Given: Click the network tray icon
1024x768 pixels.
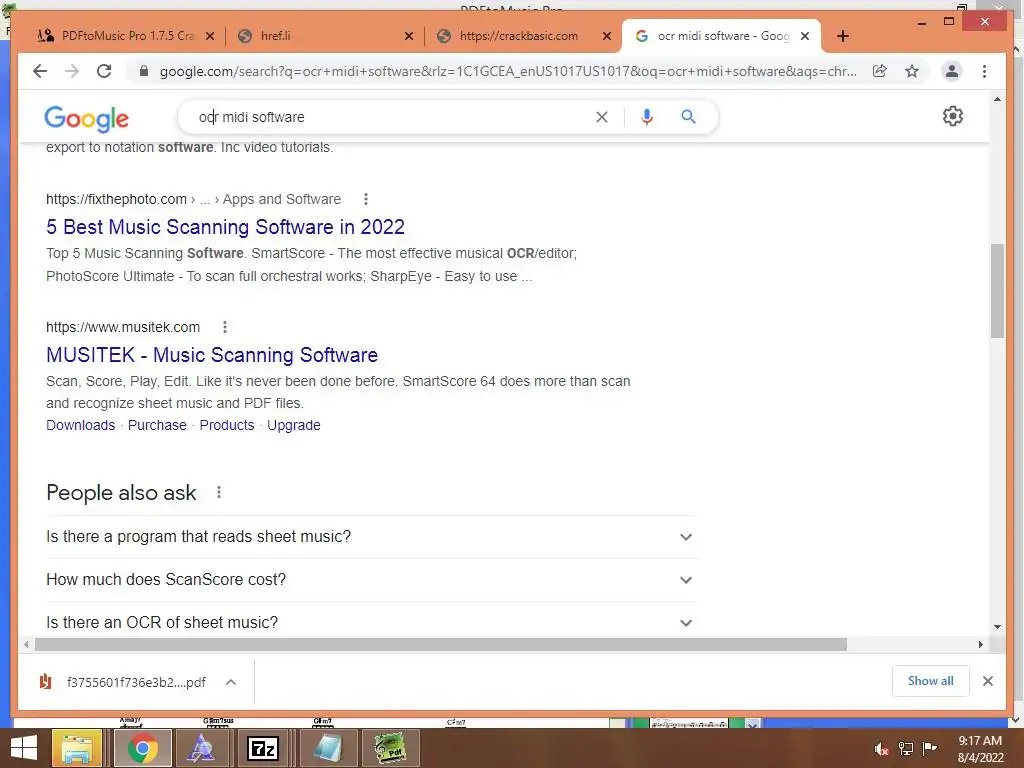Looking at the screenshot, I should coord(905,749).
